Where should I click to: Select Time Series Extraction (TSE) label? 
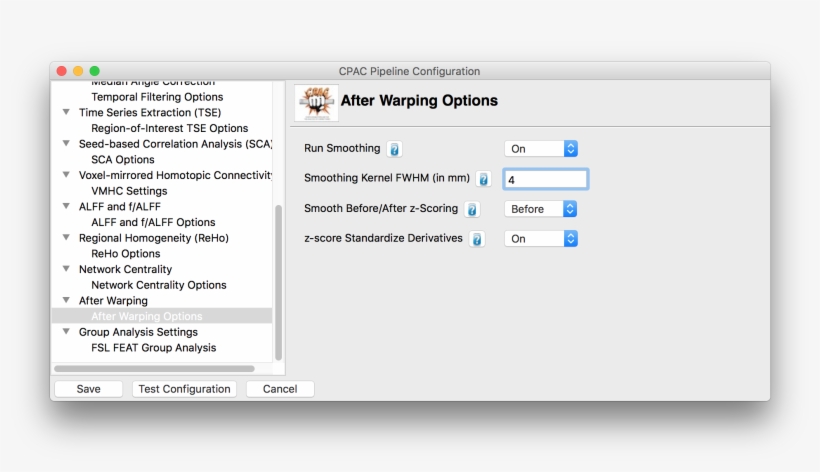pyautogui.click(x=150, y=112)
